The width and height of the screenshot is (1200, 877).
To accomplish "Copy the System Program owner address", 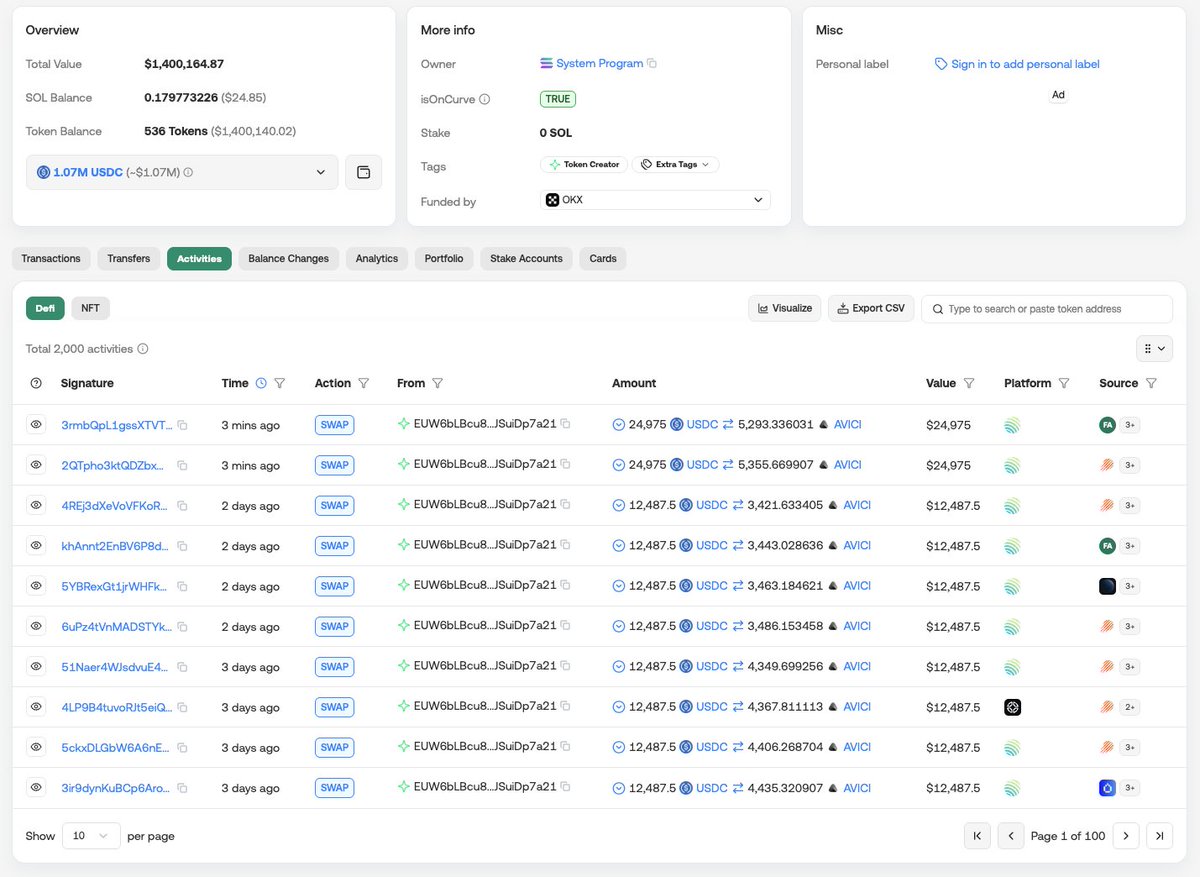I will [652, 63].
